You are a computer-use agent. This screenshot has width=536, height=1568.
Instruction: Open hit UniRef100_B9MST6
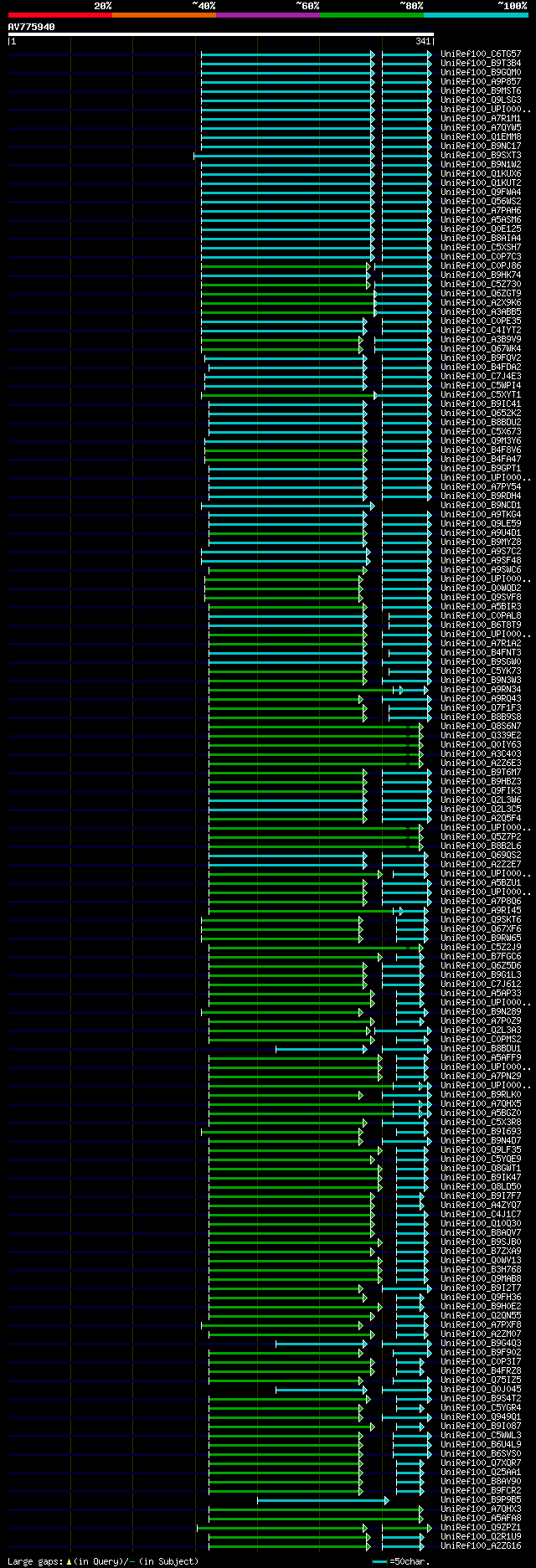pyautogui.click(x=481, y=90)
